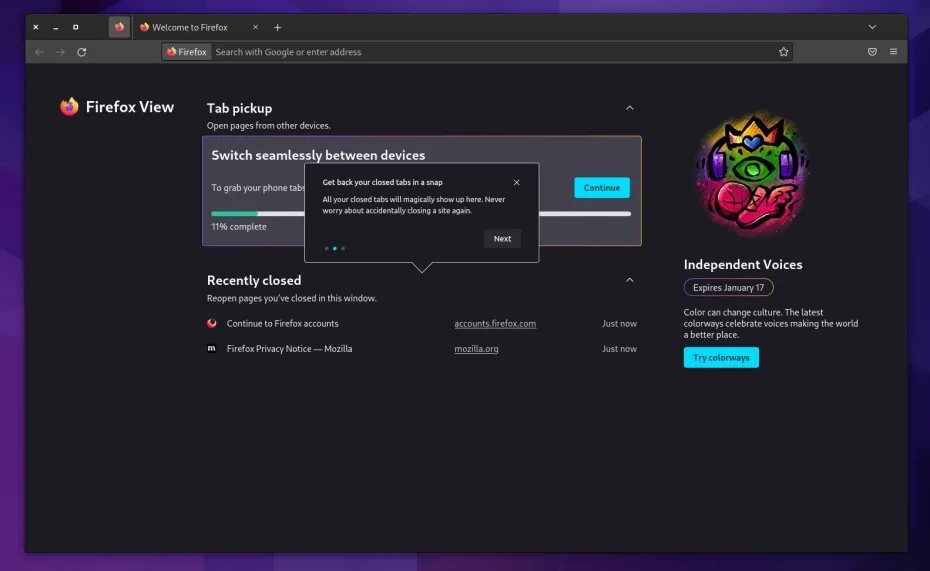Image resolution: width=930 pixels, height=571 pixels.
Task: Bookmark this page with the star icon
Action: click(784, 52)
